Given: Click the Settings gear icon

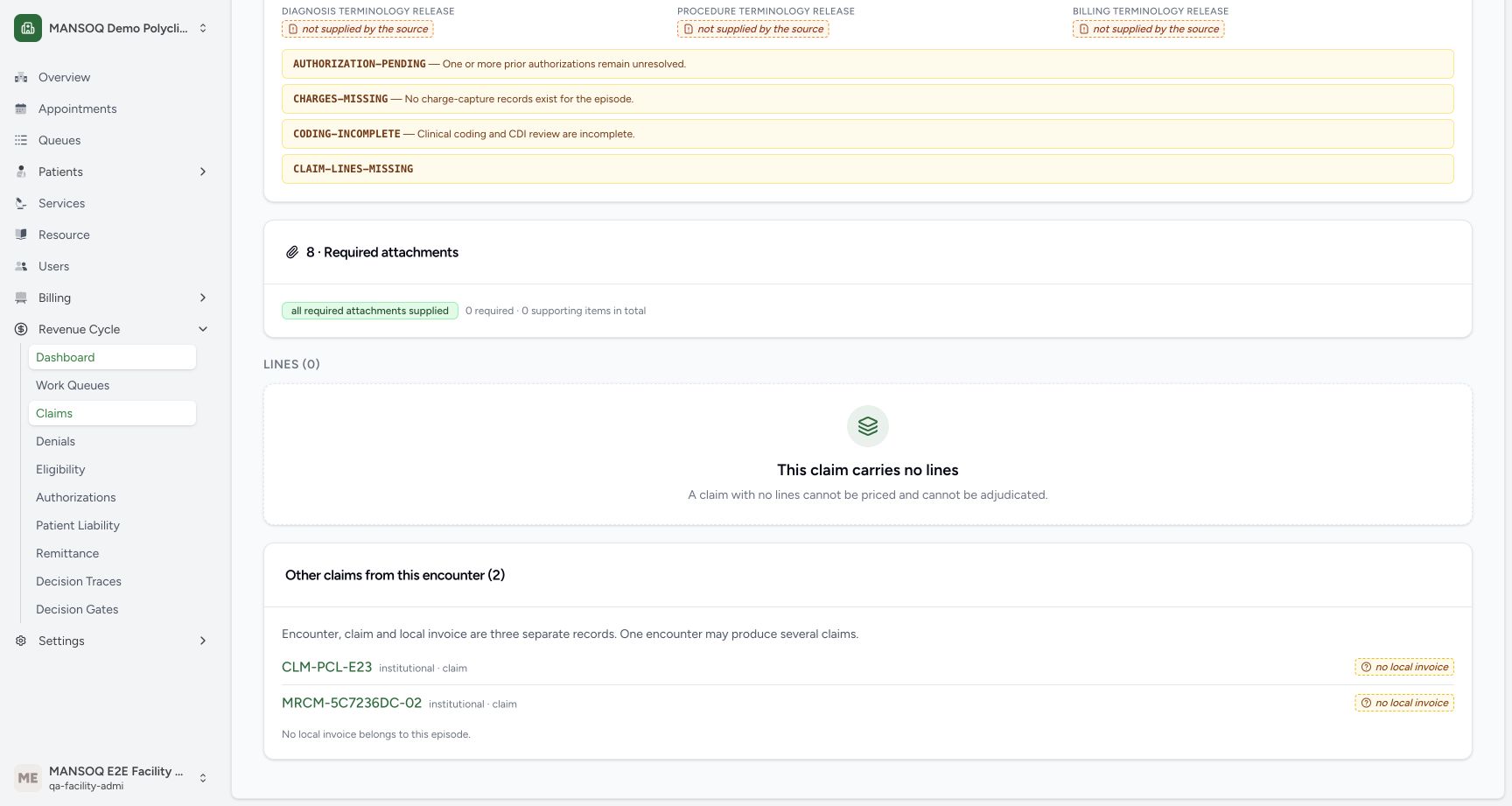Looking at the screenshot, I should (21, 641).
